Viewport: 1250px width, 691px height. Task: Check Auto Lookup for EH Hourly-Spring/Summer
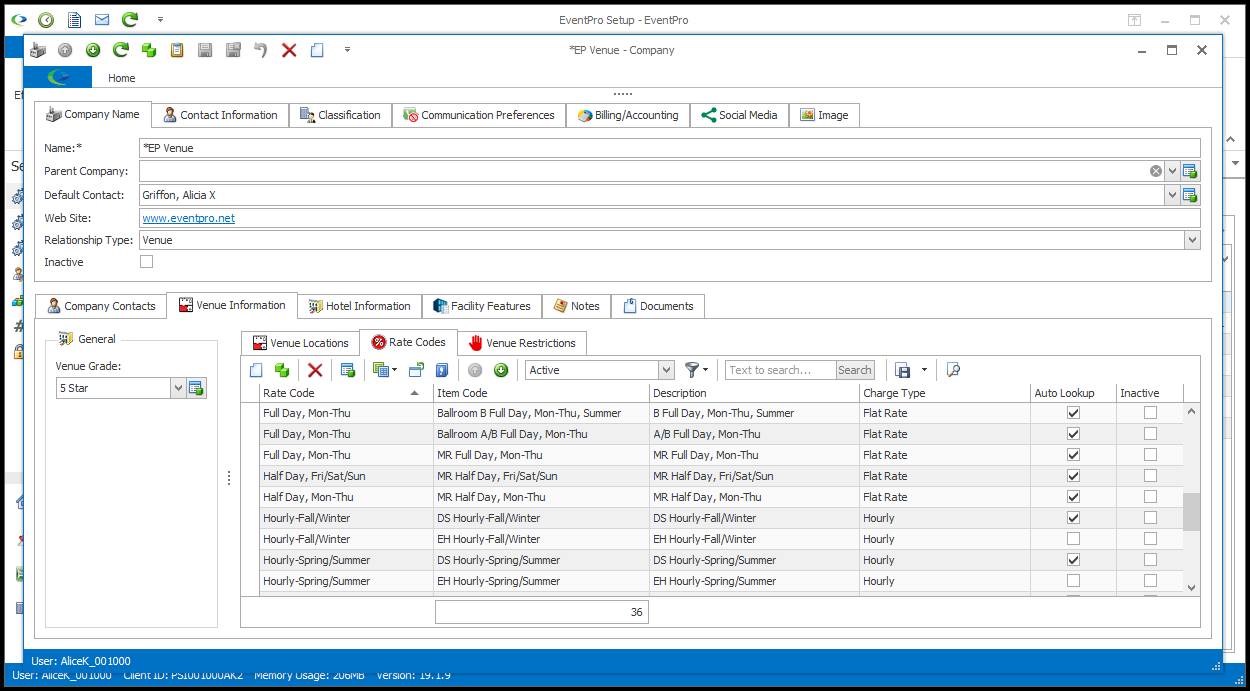click(1073, 581)
